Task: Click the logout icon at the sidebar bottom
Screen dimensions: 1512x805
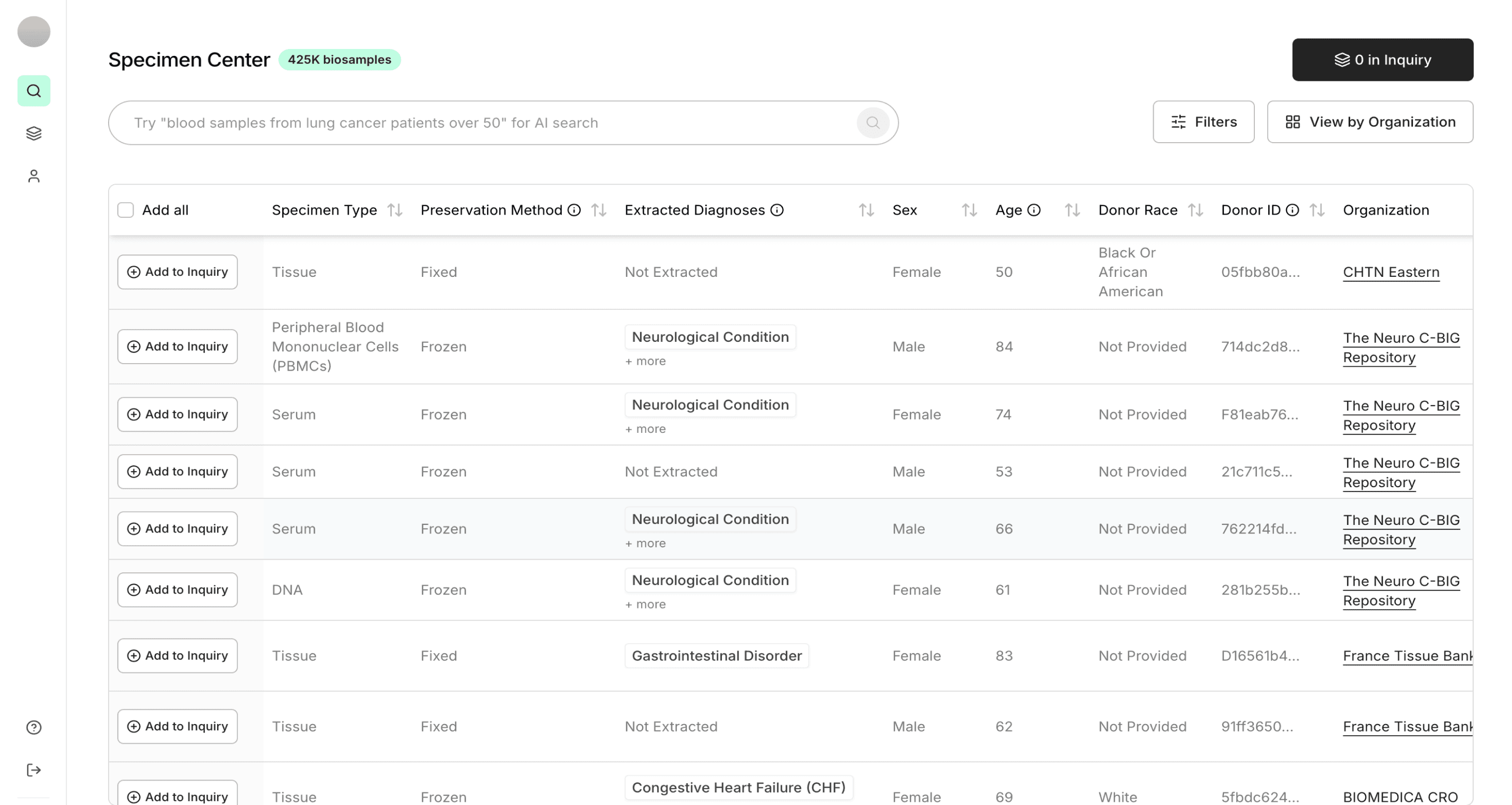Action: pos(34,770)
